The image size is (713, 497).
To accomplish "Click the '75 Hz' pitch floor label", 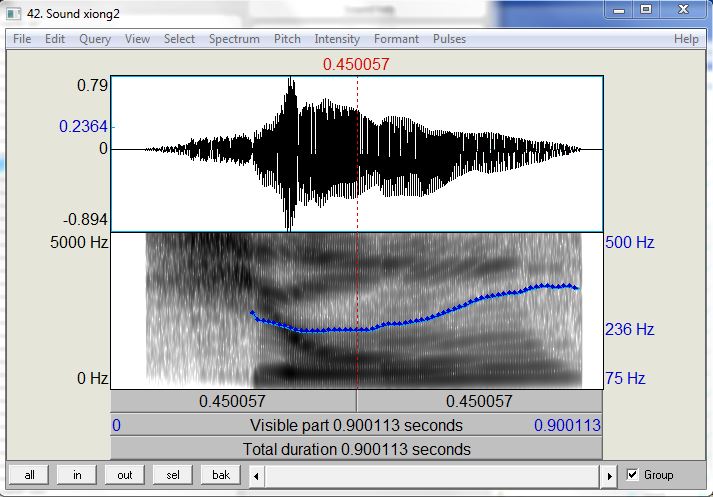I will [x=625, y=378].
